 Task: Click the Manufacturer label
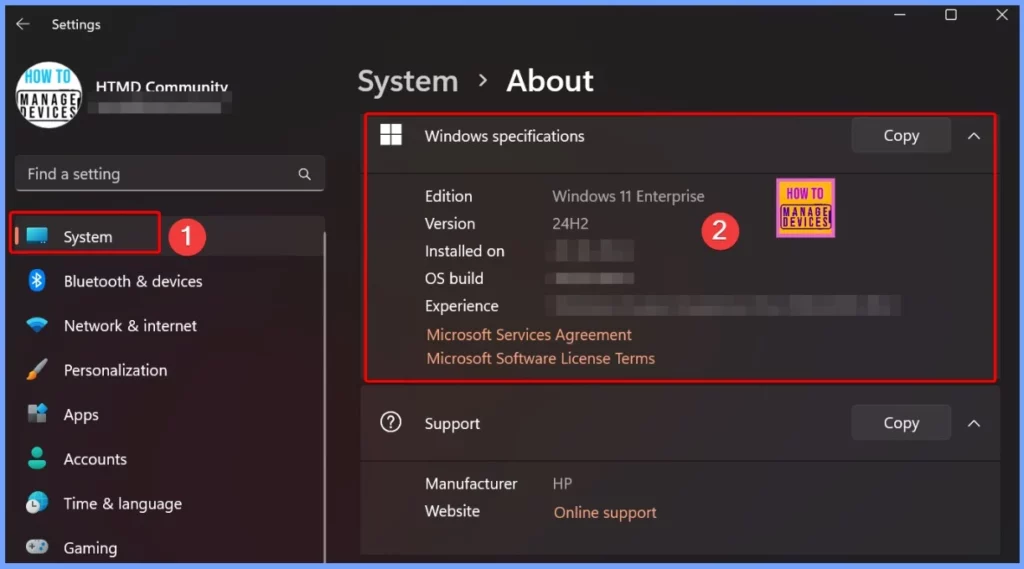click(x=471, y=484)
